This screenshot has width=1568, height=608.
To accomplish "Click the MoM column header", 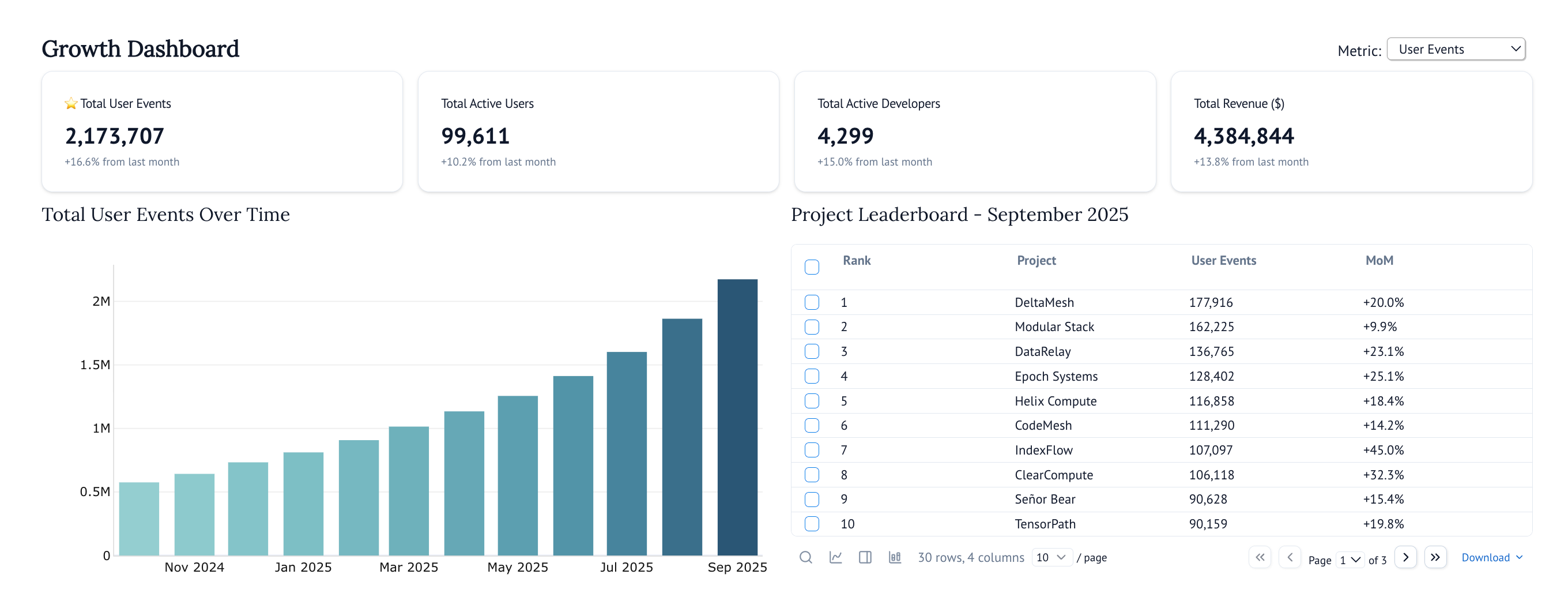I will [x=1379, y=261].
